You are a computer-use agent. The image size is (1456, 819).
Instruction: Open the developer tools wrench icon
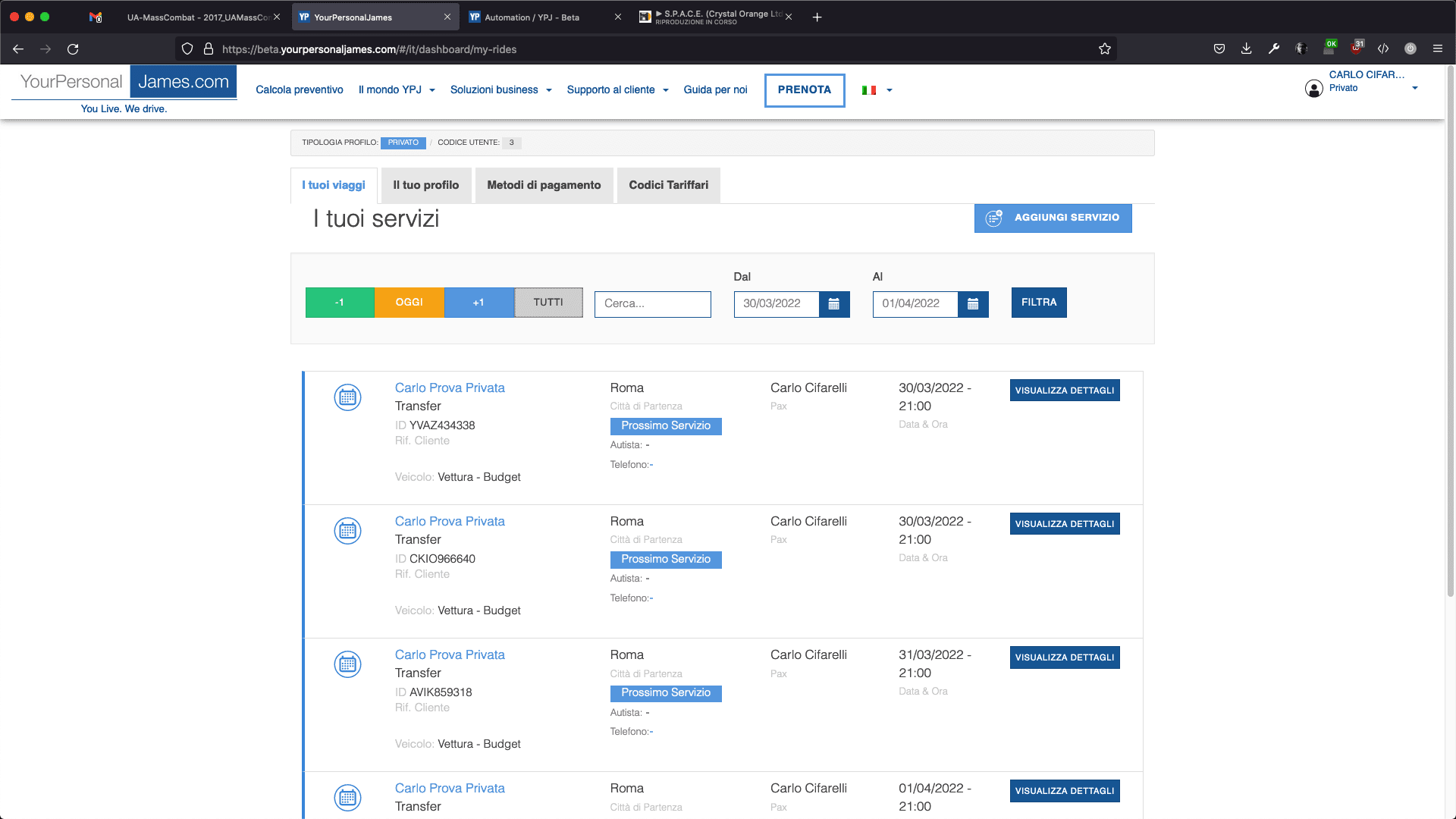[x=1273, y=49]
